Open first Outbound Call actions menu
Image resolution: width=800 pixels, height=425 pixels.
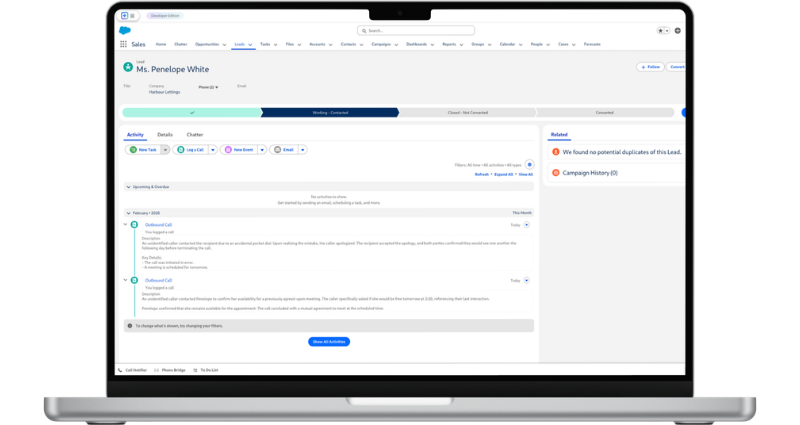pos(527,224)
